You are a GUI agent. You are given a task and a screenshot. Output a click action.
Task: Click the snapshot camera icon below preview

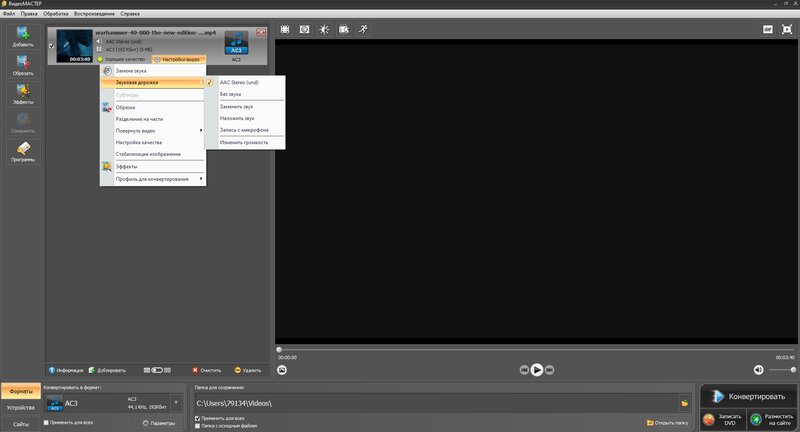[x=283, y=369]
